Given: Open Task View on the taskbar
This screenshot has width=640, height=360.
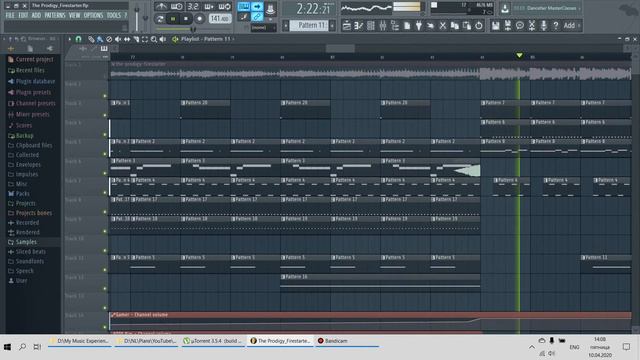Looking at the screenshot, I should [37, 347].
